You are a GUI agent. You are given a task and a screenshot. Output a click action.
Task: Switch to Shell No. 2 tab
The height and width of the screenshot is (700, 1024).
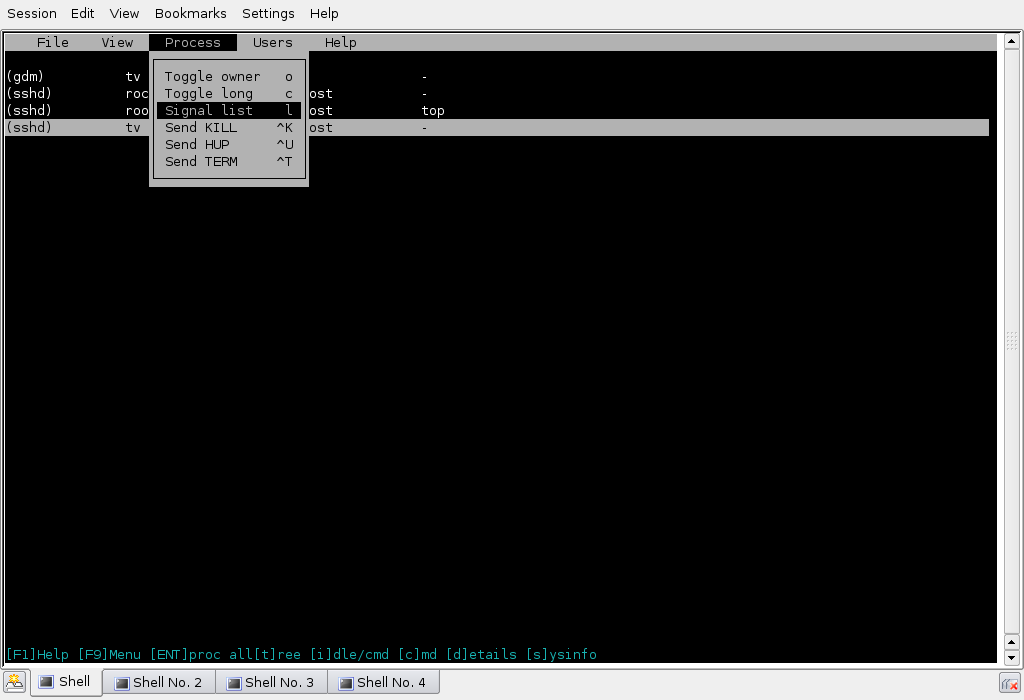pos(159,682)
